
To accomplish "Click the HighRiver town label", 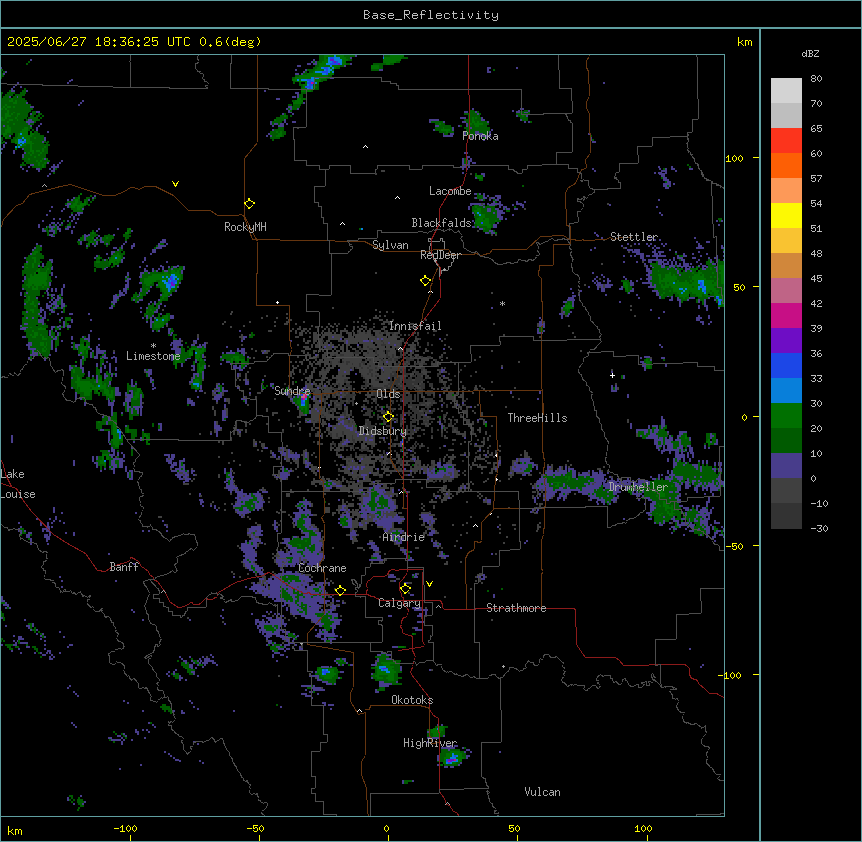I will pos(430,743).
